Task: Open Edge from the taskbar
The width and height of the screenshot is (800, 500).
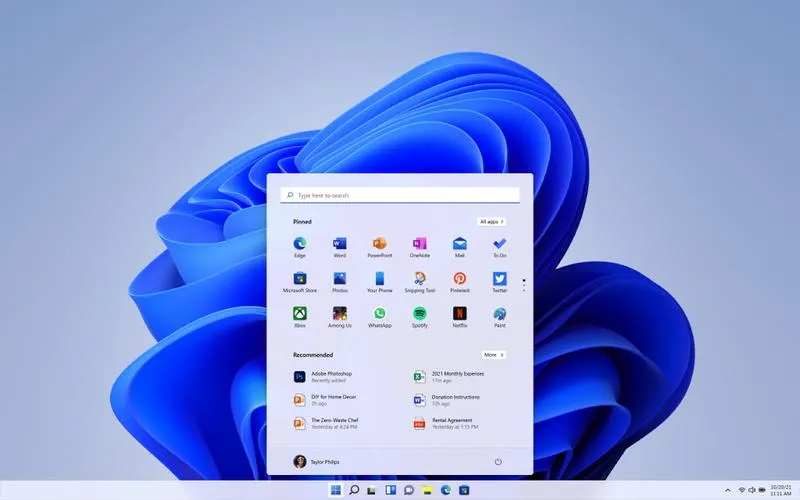Action: click(445, 490)
